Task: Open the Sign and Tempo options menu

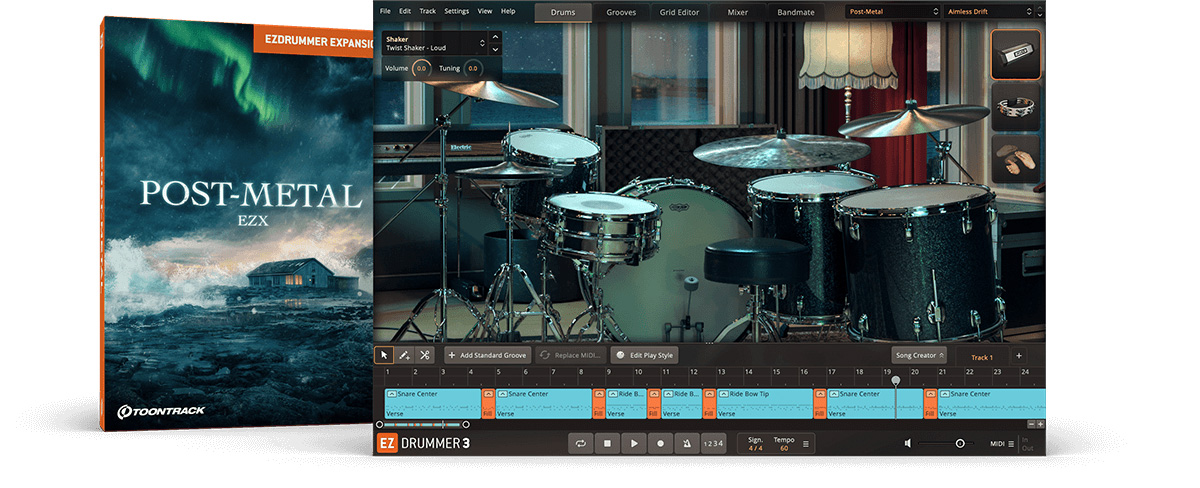Action: pyautogui.click(x=807, y=443)
